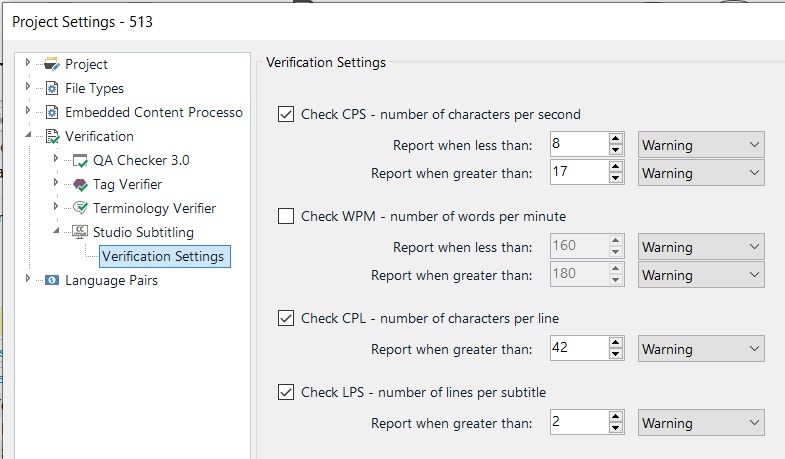Uncheck Check CPL characters per line
The width and height of the screenshot is (785, 459).
pos(286,318)
